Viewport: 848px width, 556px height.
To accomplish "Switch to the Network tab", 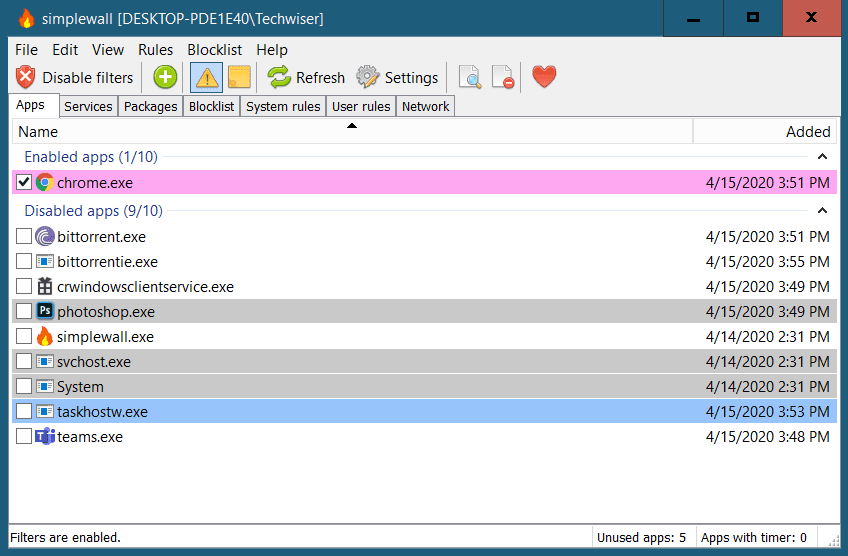I will (425, 106).
